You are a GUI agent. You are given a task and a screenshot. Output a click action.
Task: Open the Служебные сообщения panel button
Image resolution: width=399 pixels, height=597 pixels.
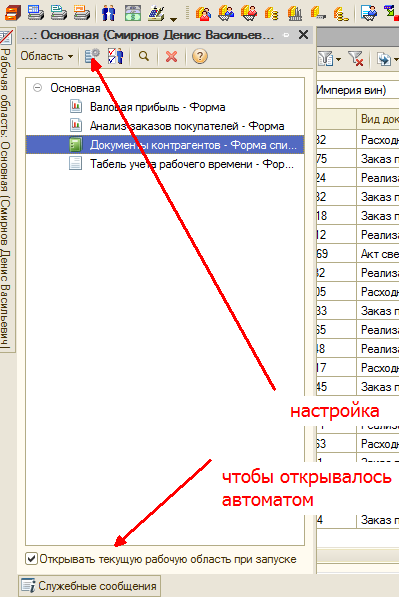pyautogui.click(x=89, y=586)
